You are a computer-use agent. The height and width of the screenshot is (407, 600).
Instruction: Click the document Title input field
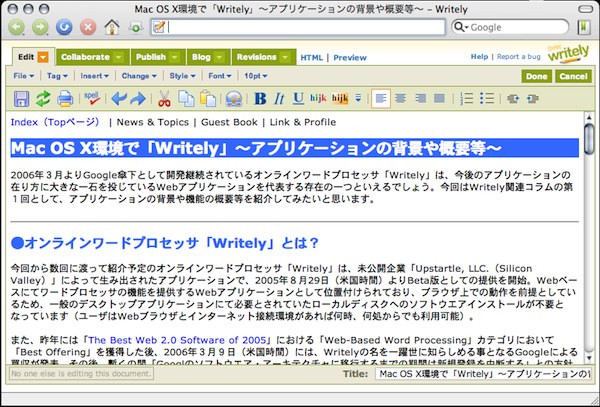point(483,374)
